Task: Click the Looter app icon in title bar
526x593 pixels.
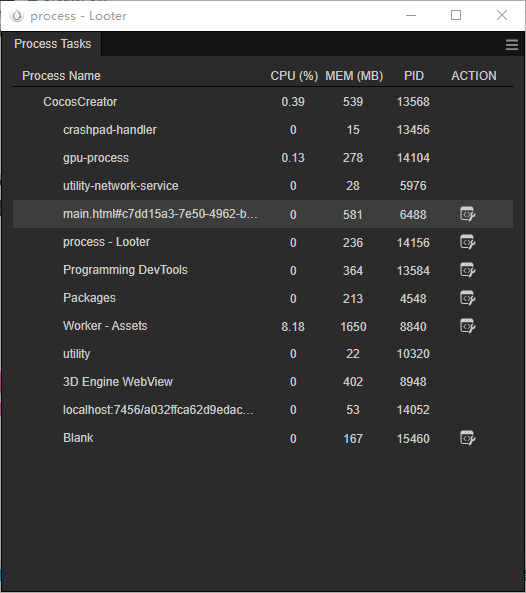Action: pos(17,16)
